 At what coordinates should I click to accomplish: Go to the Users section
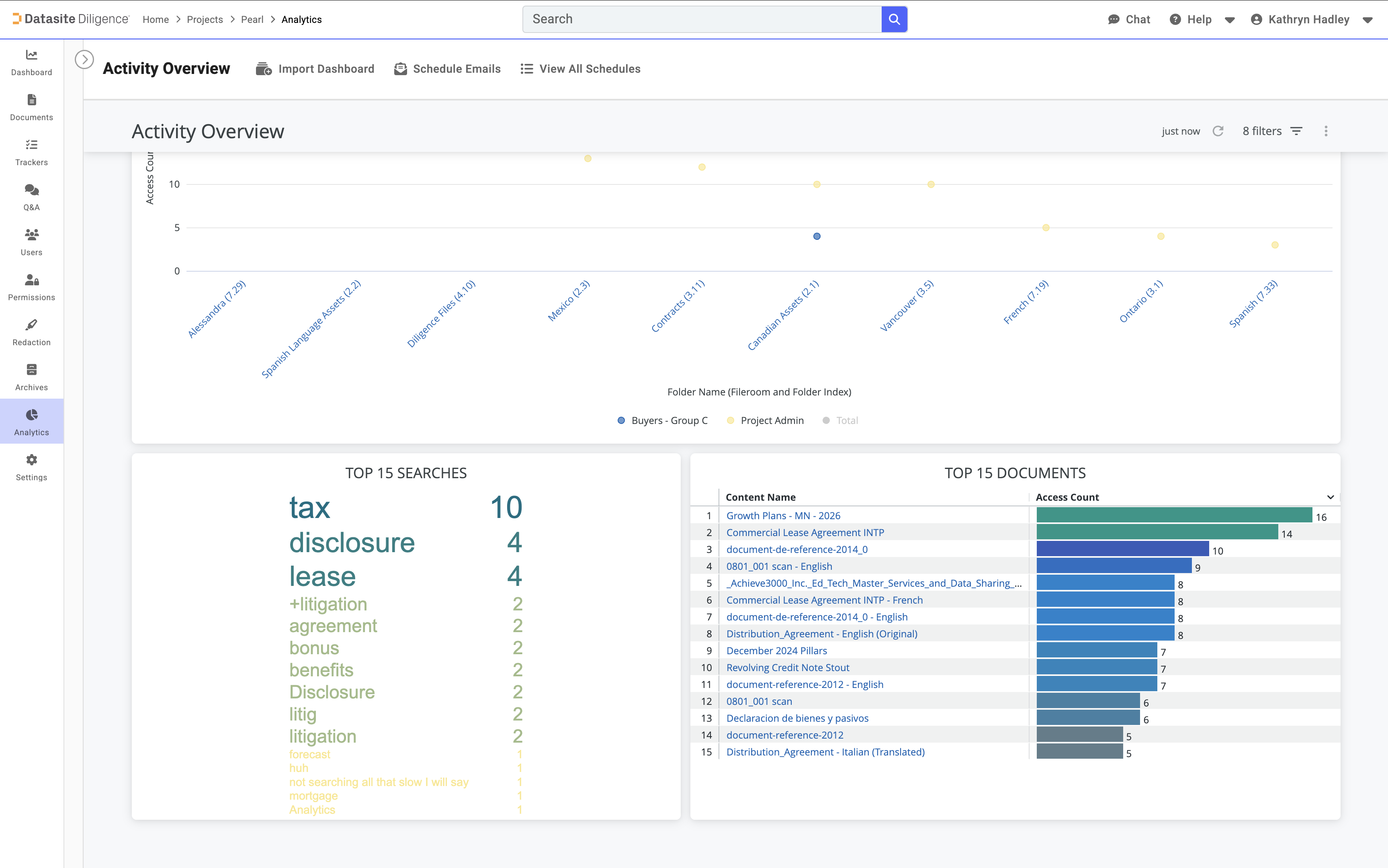point(32,242)
